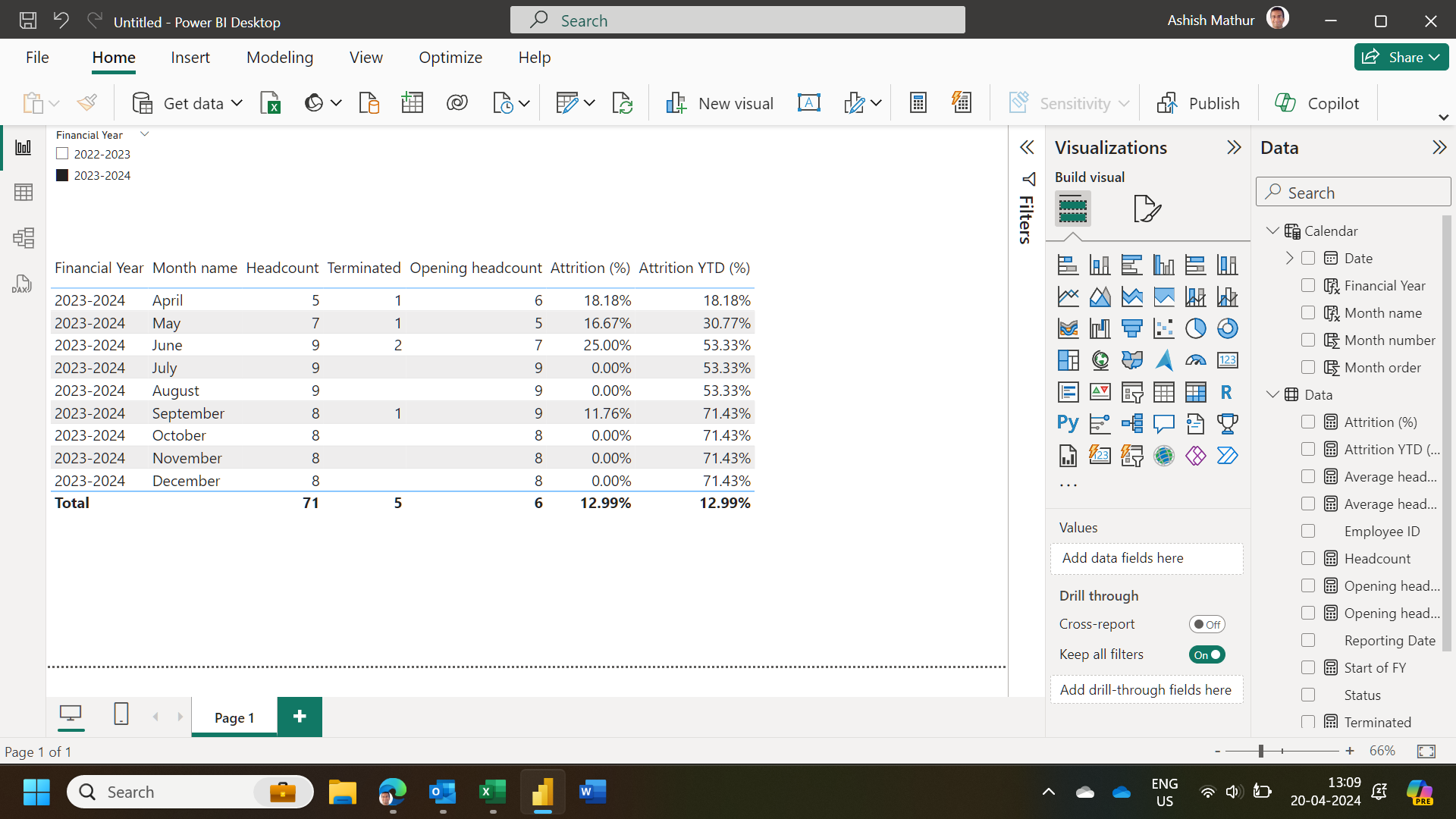
Task: Select the Q&A visual icon
Action: click(1163, 423)
